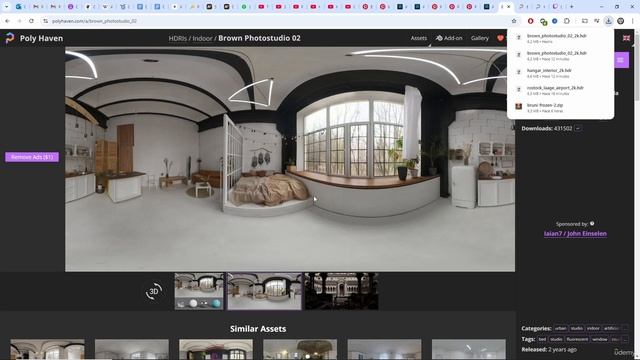Open the Gallery menu item
Screen dimensions: 640x360
pyautogui.click(x=480, y=38)
